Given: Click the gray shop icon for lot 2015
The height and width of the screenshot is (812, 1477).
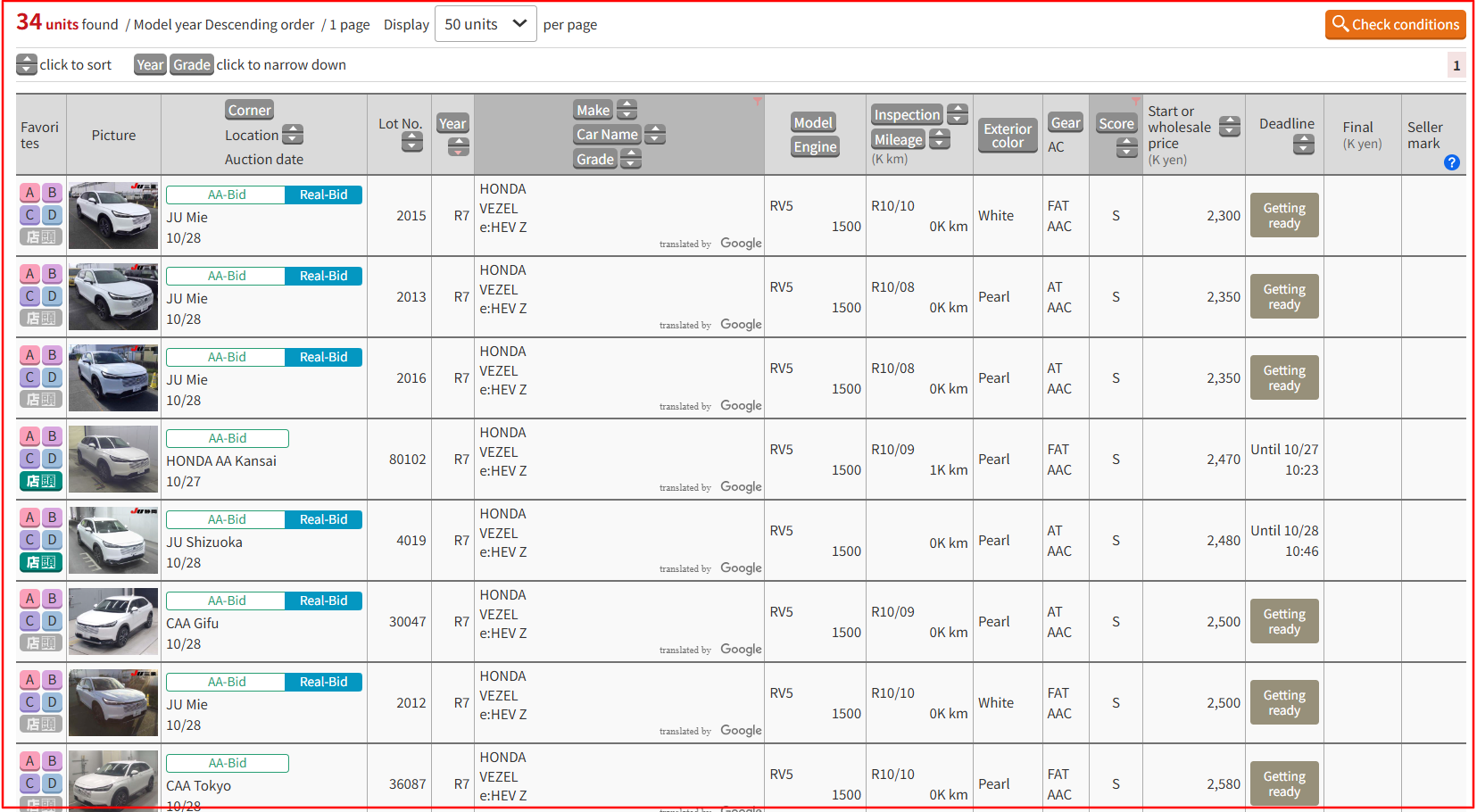Looking at the screenshot, I should tap(41, 237).
